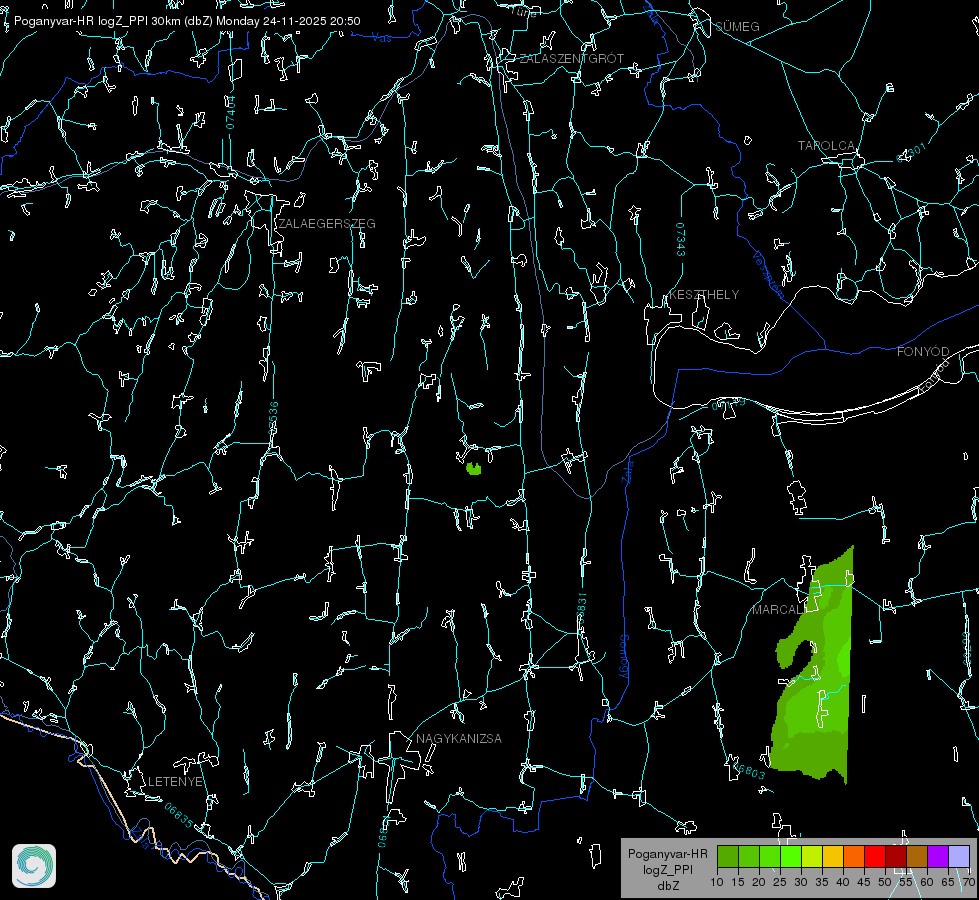Click the road number 07404 label
The height and width of the screenshot is (900, 979).
coord(231,112)
